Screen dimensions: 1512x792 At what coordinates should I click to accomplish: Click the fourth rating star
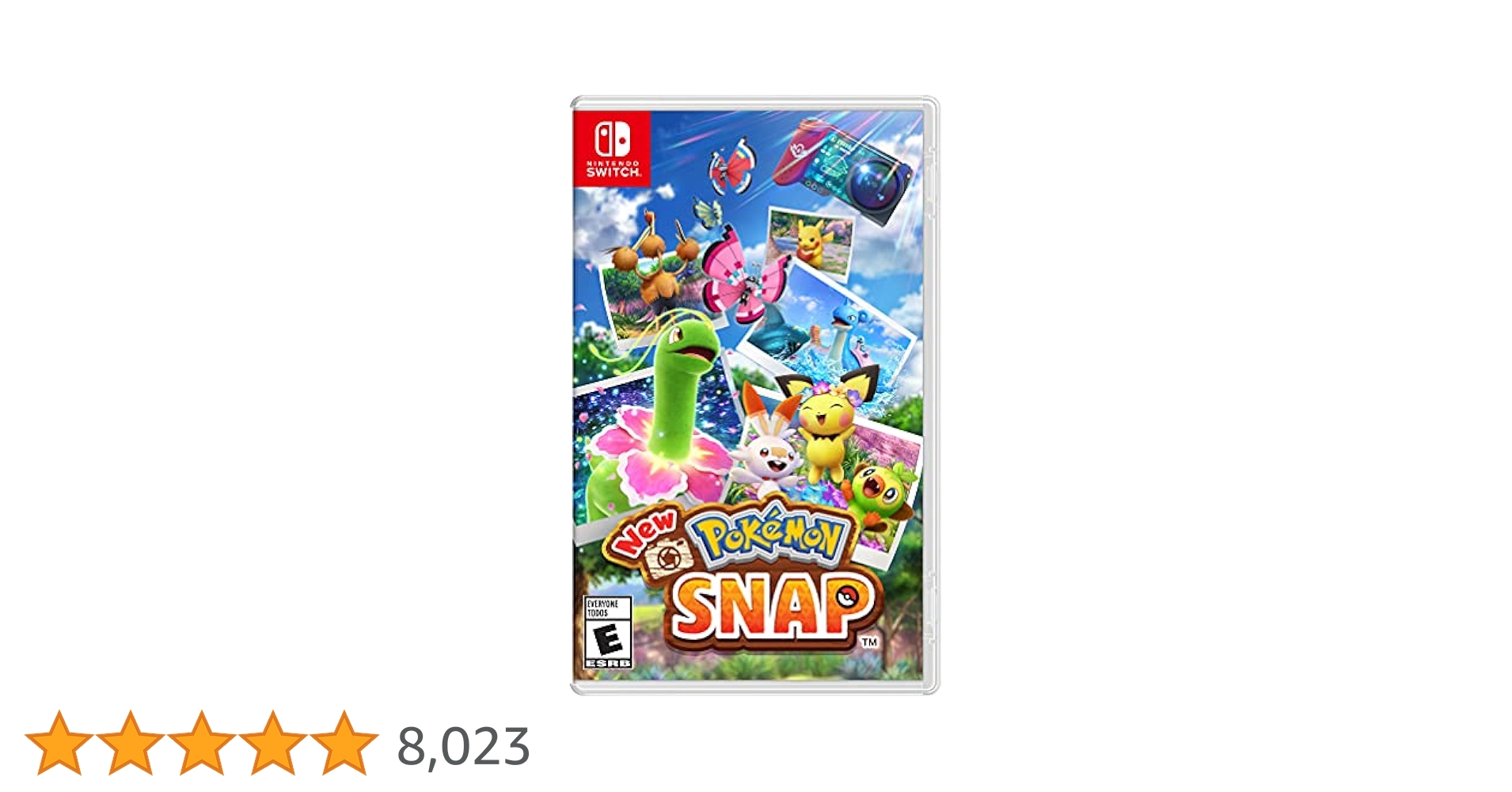pyautogui.click(x=273, y=743)
